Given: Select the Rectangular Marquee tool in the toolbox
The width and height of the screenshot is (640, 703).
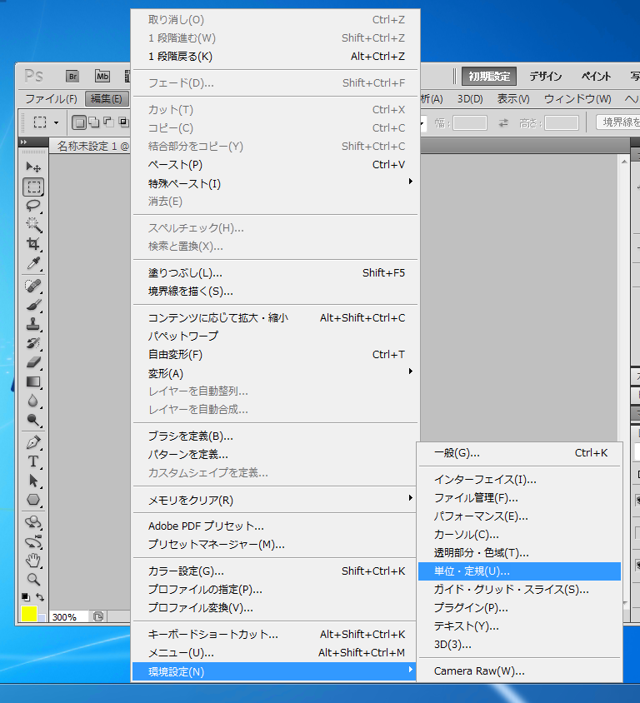Looking at the screenshot, I should point(33,187).
